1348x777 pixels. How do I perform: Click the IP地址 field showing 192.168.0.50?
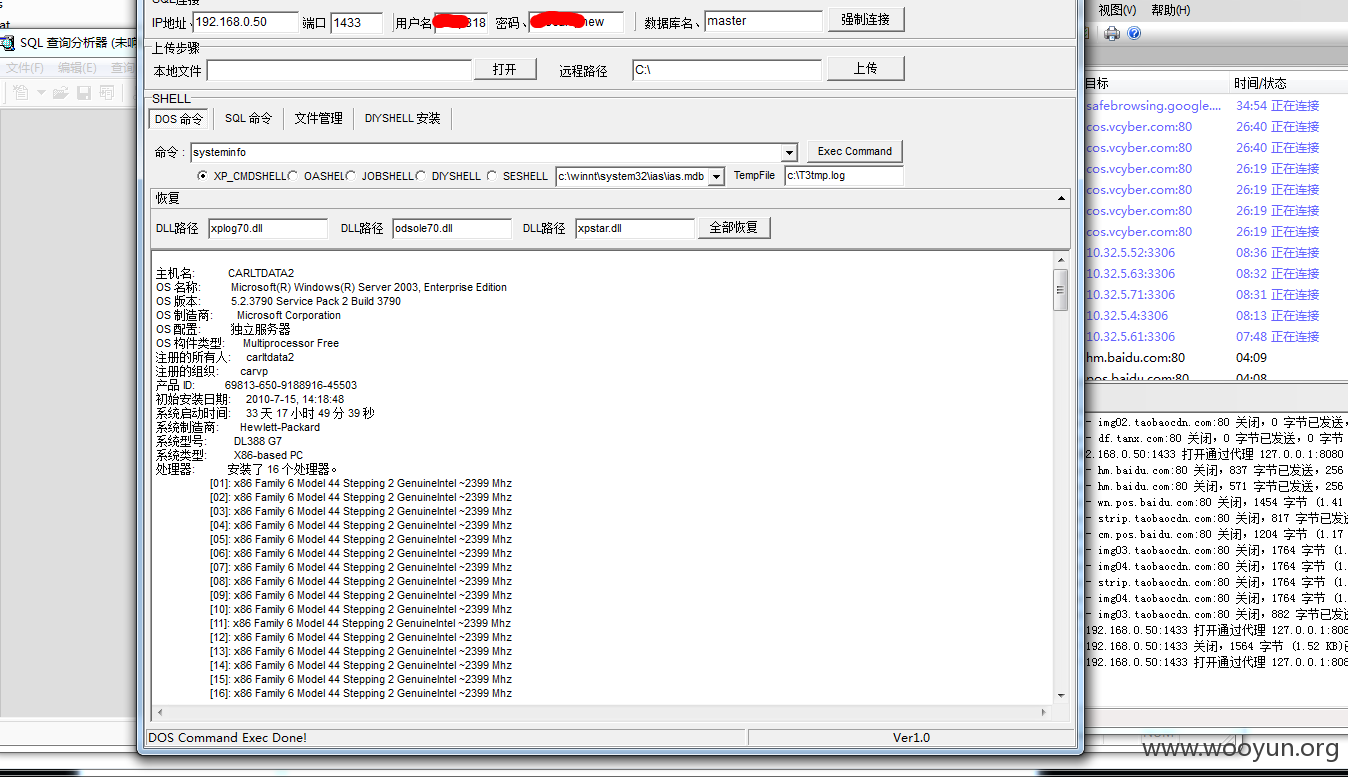click(245, 22)
